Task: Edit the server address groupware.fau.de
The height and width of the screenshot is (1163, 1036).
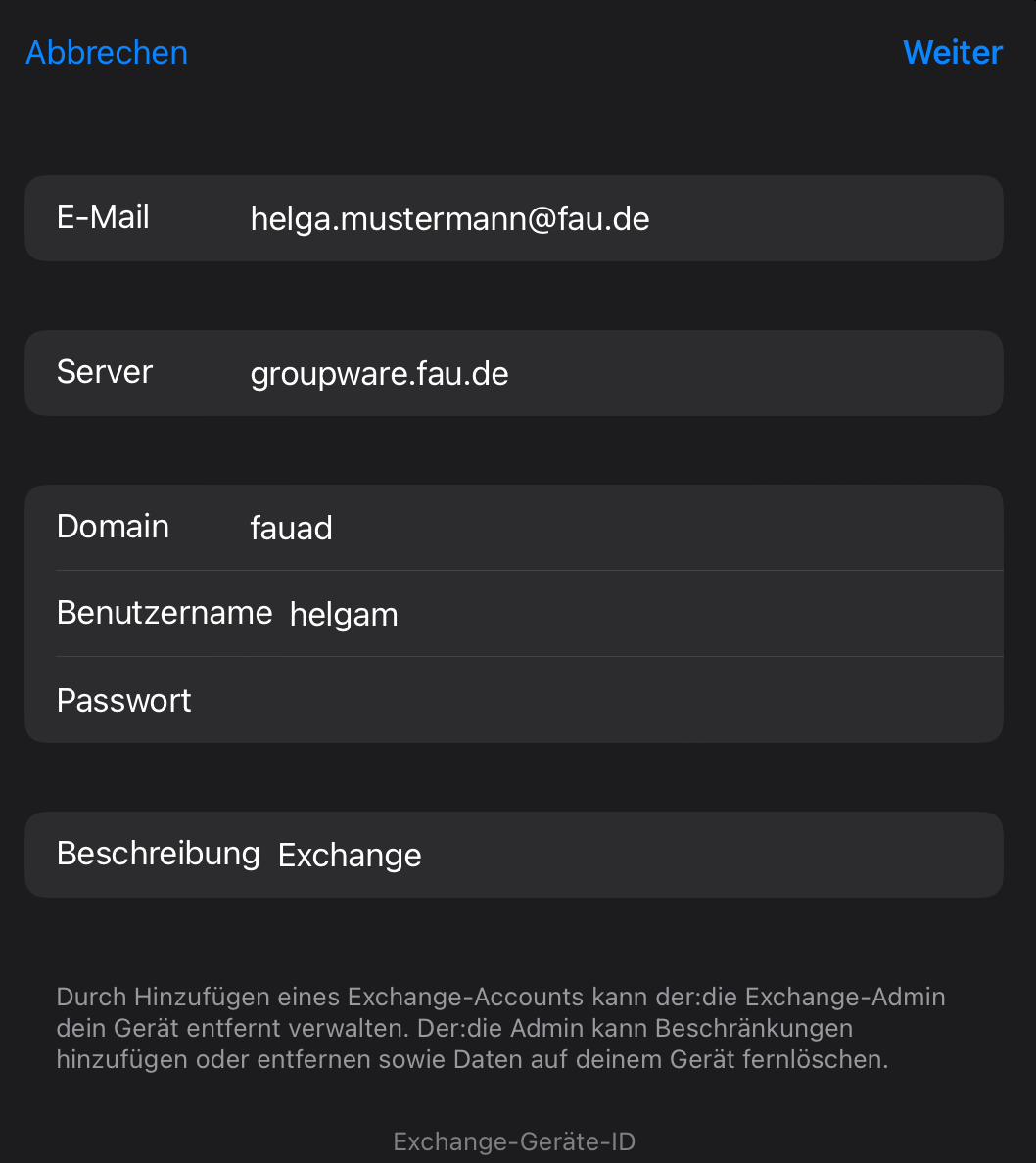Action: point(379,374)
